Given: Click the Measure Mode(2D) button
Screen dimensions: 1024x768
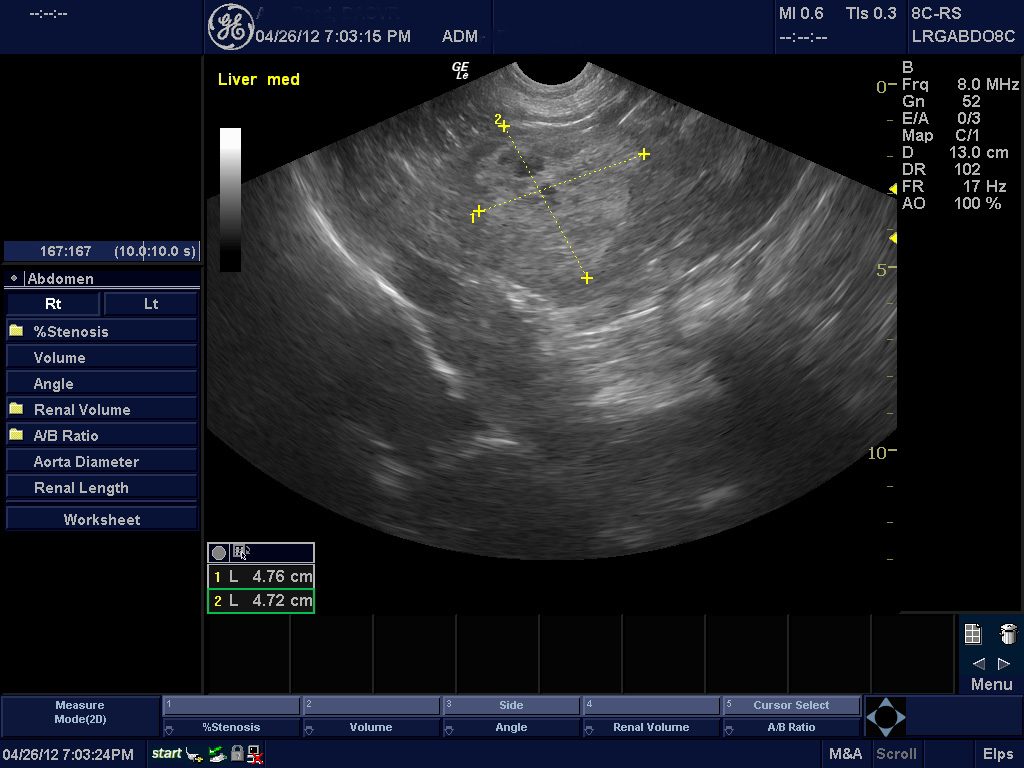Looking at the screenshot, I should point(79,711).
